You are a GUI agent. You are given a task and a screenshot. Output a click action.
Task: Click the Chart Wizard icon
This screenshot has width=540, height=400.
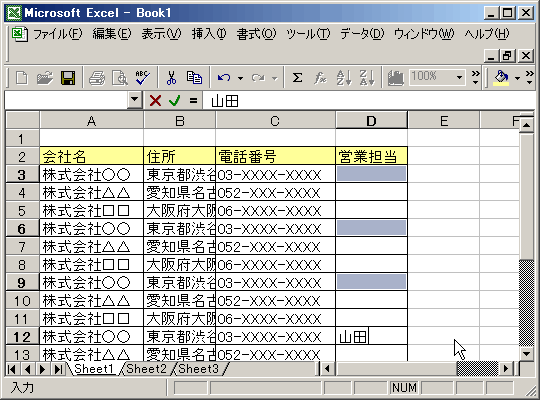pos(395,78)
